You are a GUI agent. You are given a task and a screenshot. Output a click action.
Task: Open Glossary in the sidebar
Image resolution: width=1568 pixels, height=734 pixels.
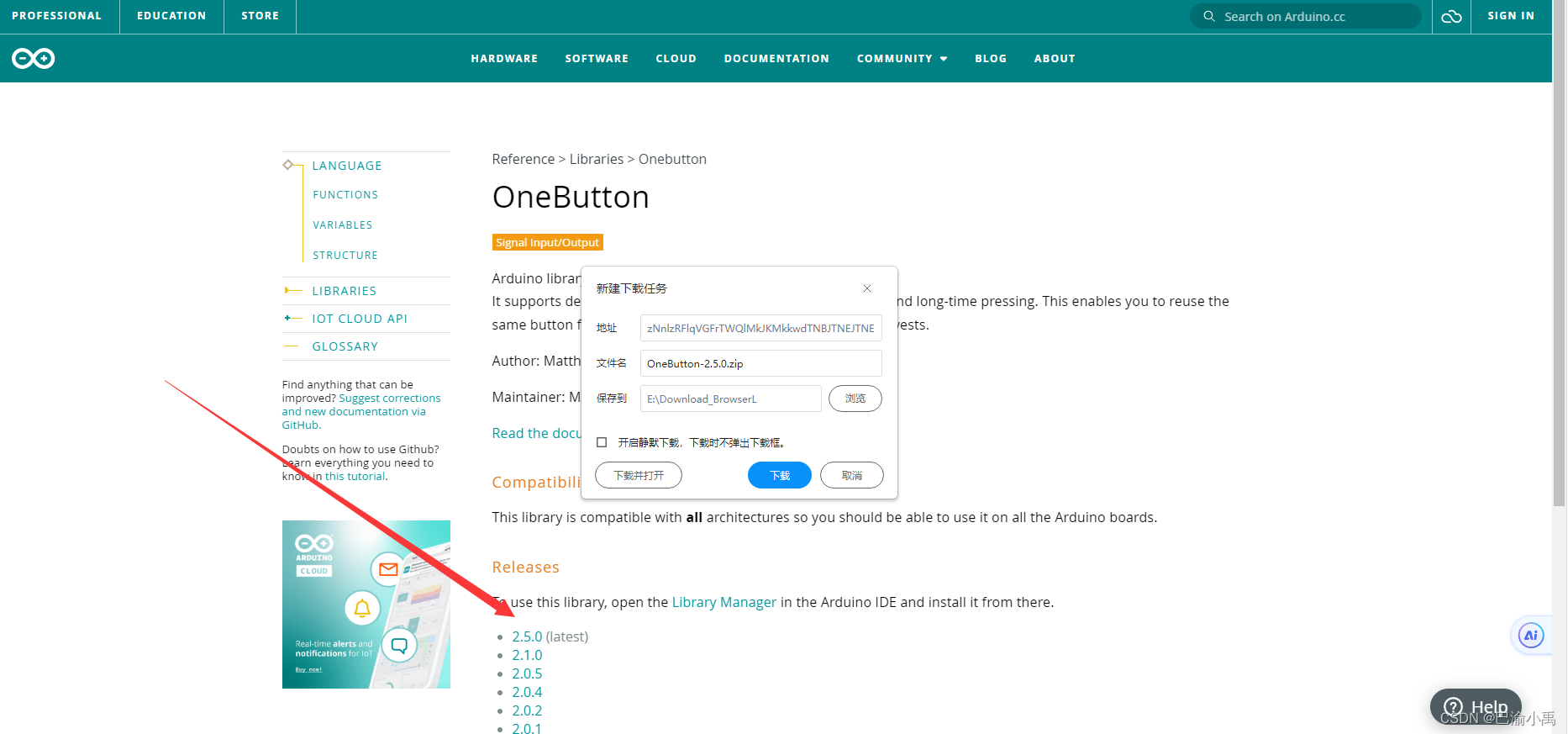click(x=345, y=346)
